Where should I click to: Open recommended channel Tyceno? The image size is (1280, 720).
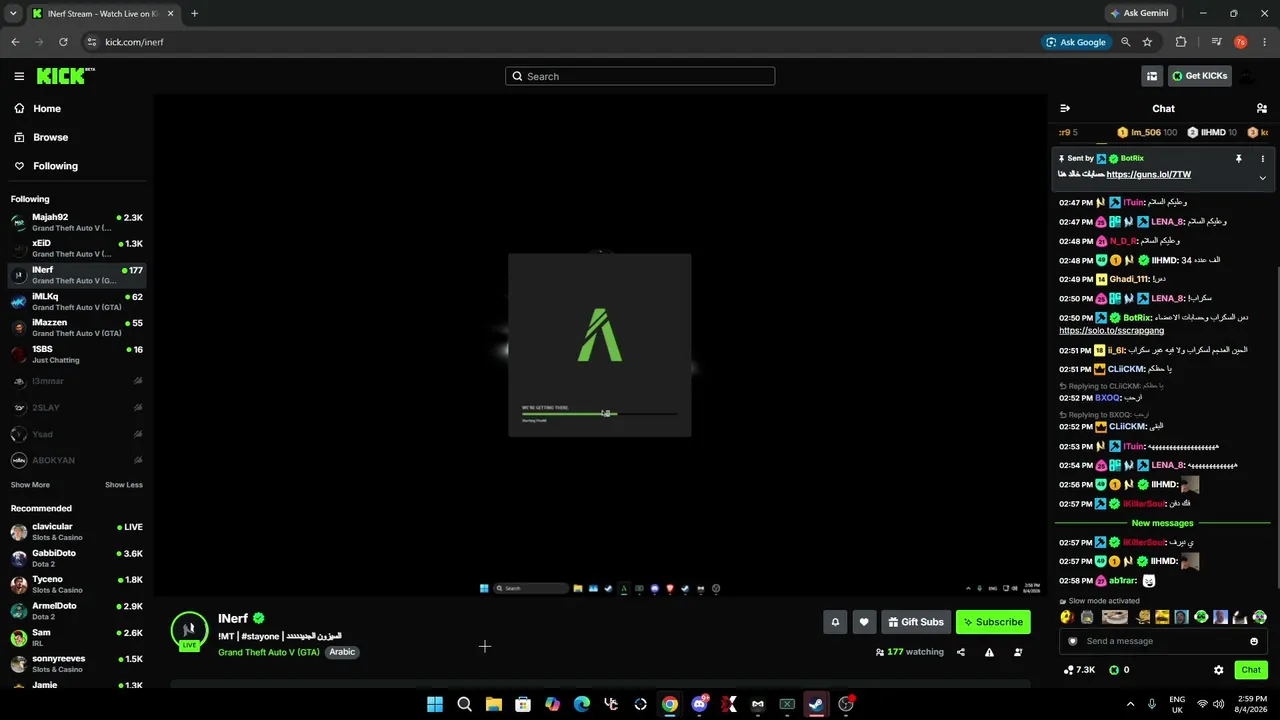[77, 585]
